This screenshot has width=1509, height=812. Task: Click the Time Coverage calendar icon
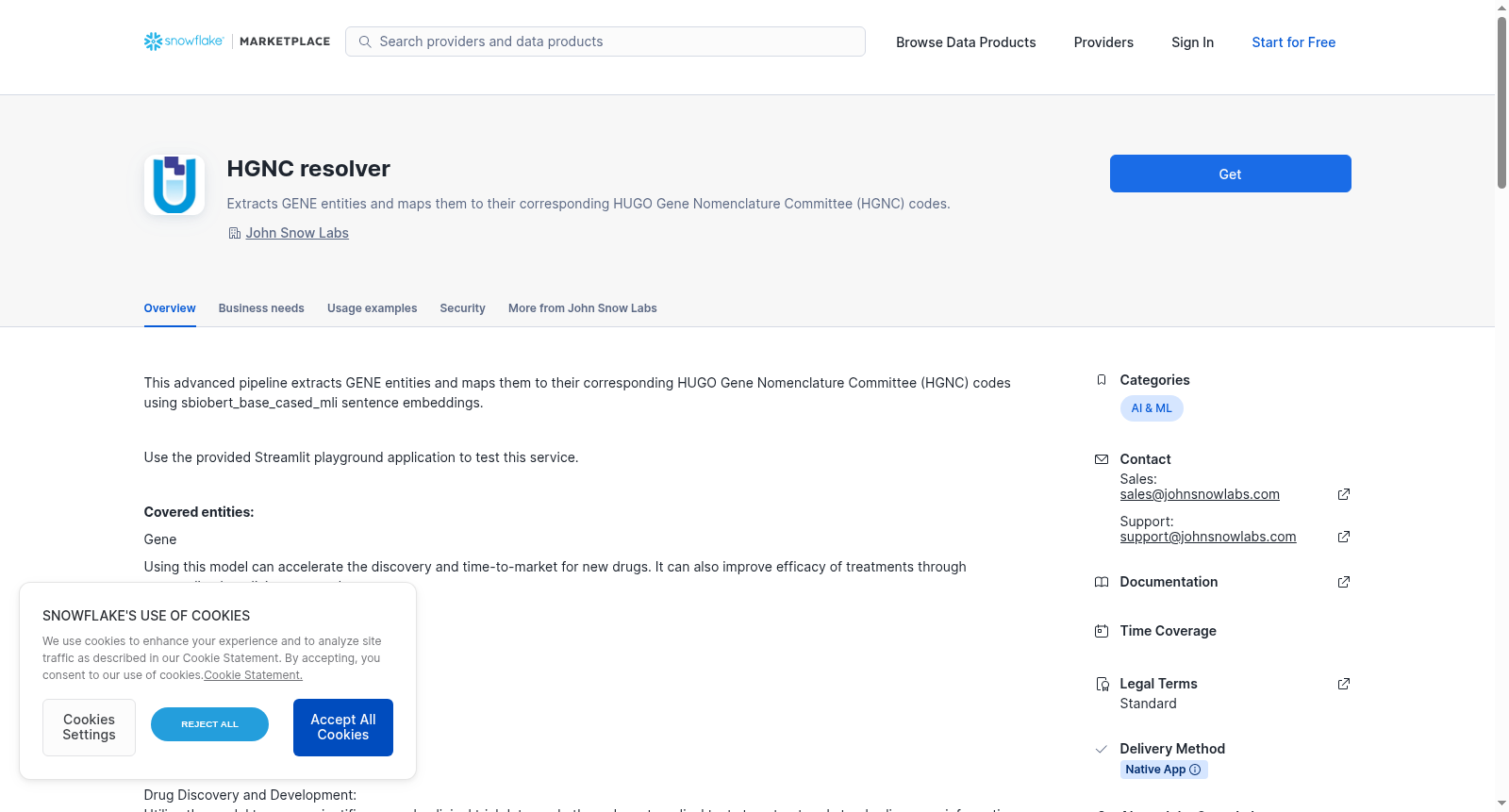pyautogui.click(x=1102, y=631)
